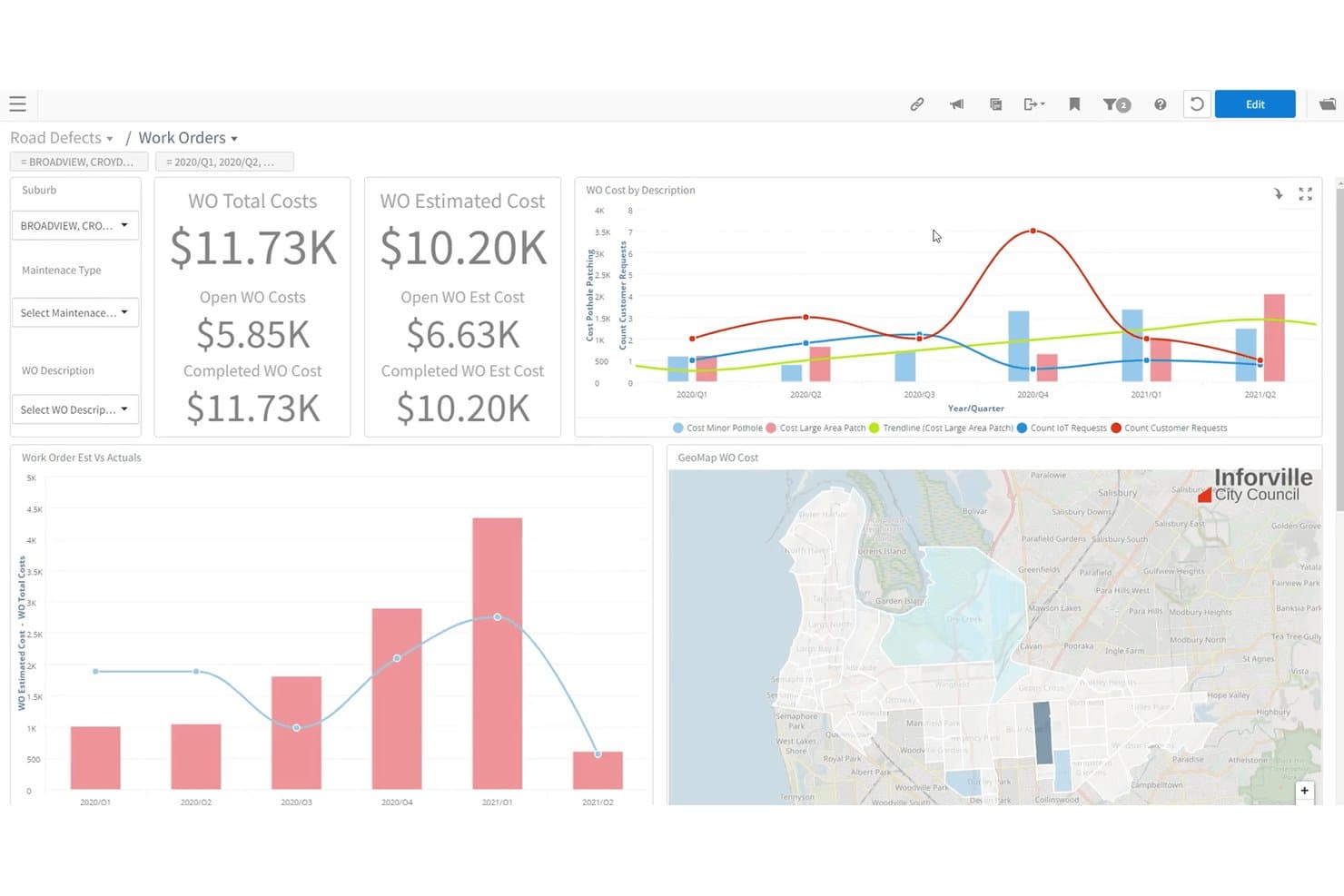Toggle Count Customer Requests legend item
Screen dimensions: 1344x896
click(1169, 428)
